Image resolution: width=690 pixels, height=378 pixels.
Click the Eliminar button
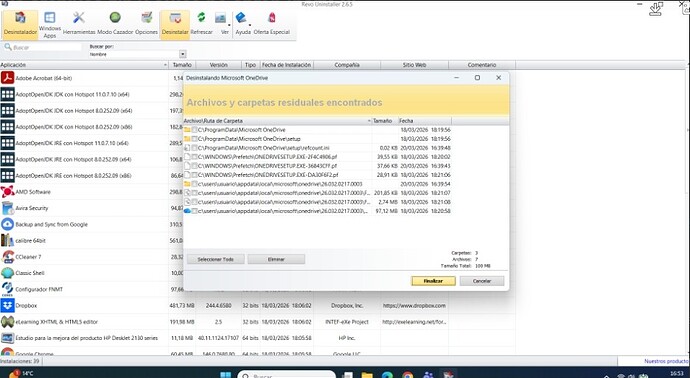[276, 259]
